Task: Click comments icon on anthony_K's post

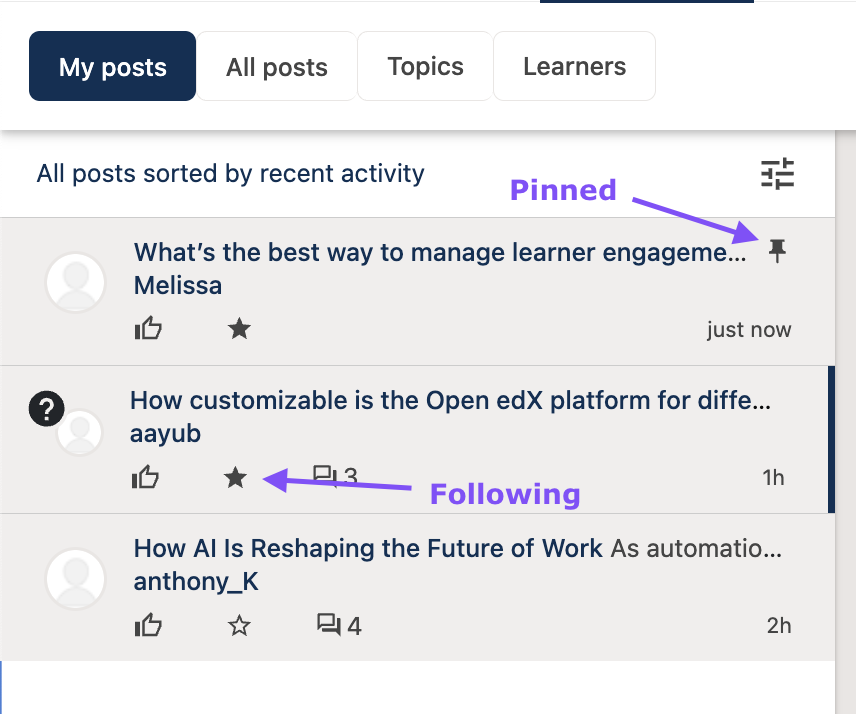Action: tap(328, 626)
